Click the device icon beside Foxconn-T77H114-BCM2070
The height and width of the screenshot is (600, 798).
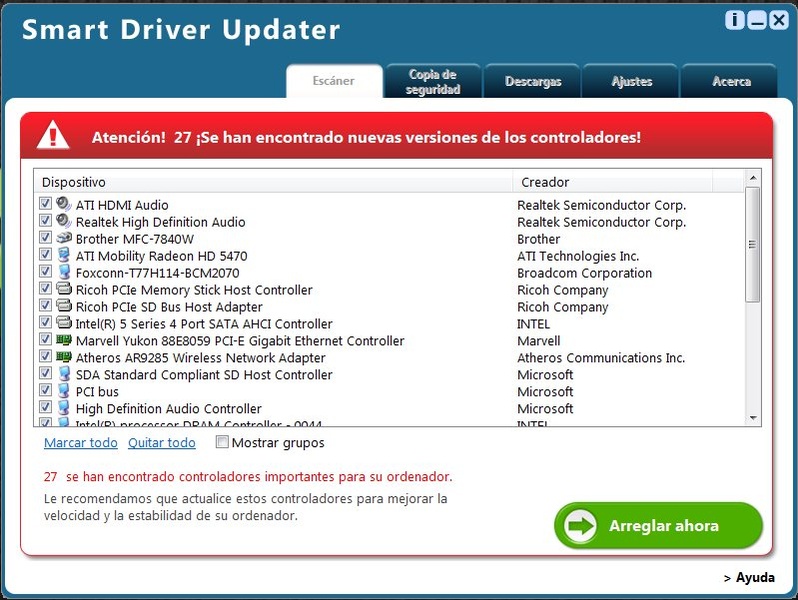point(64,271)
